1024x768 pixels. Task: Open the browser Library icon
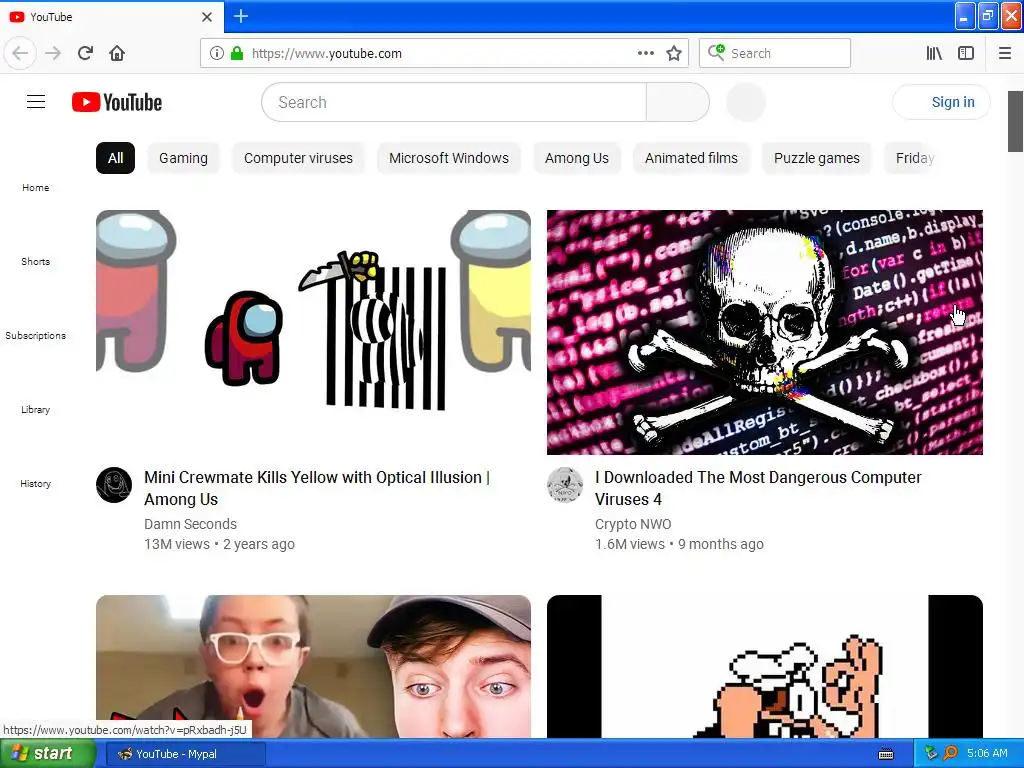pyautogui.click(x=934, y=54)
